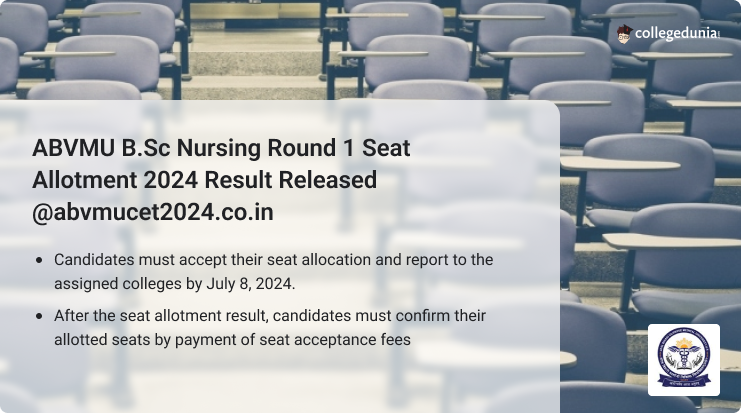Click the first bullet point marker
The width and height of the screenshot is (741, 413).
click(x=39, y=260)
